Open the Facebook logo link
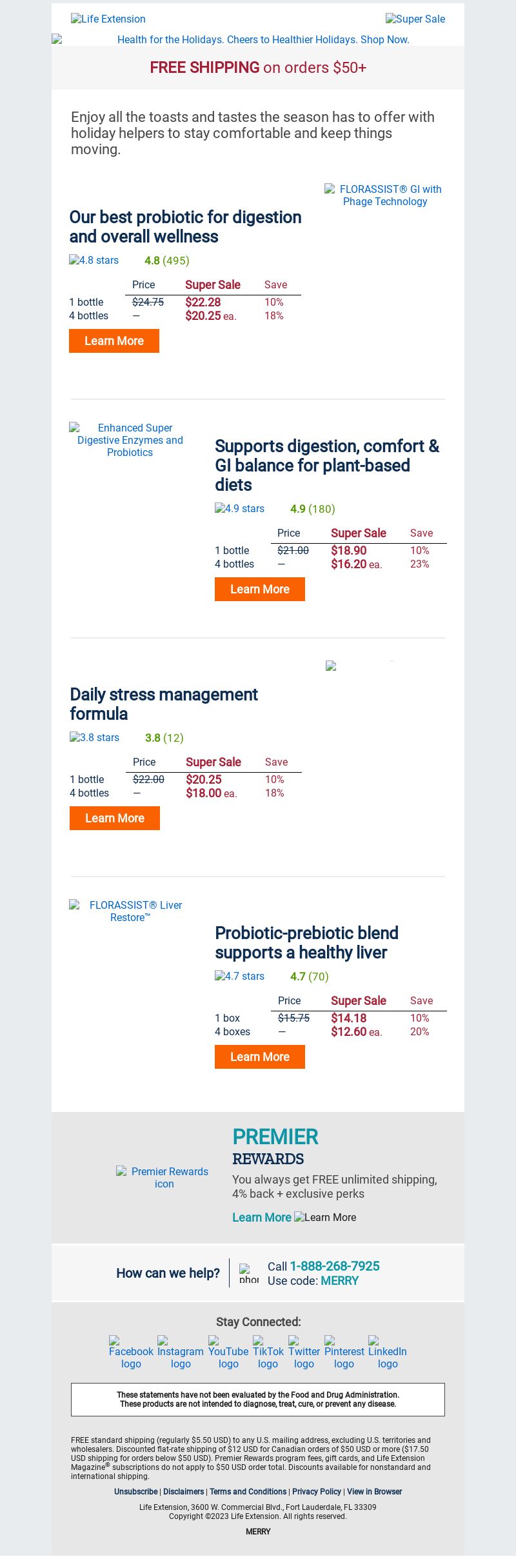 pos(131,1353)
